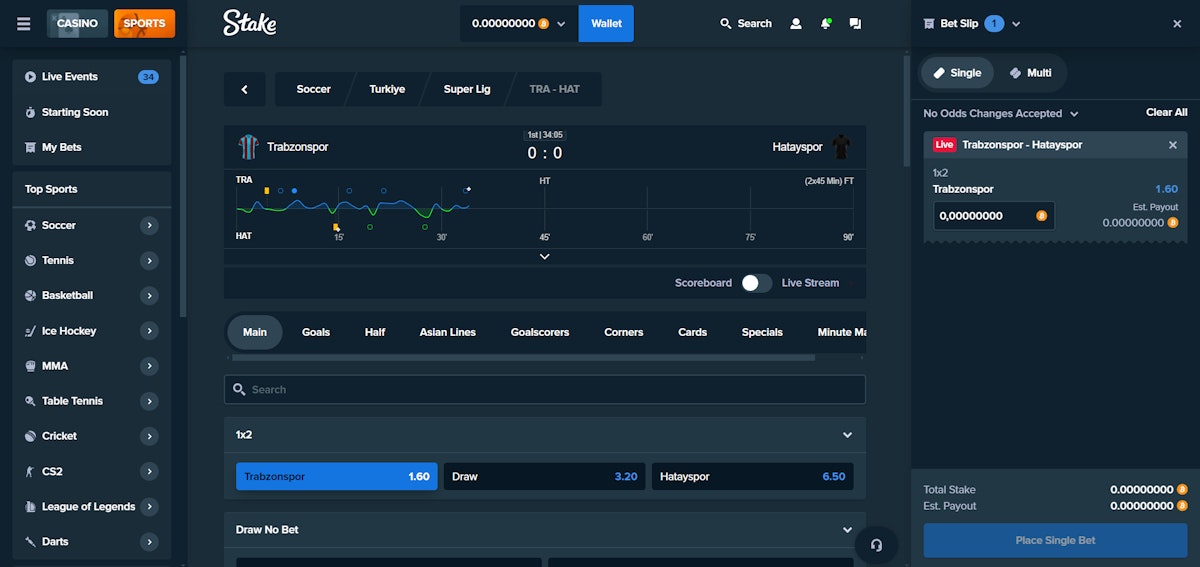This screenshot has height=567, width=1200.
Task: Open the user profile icon
Action: (x=796, y=23)
